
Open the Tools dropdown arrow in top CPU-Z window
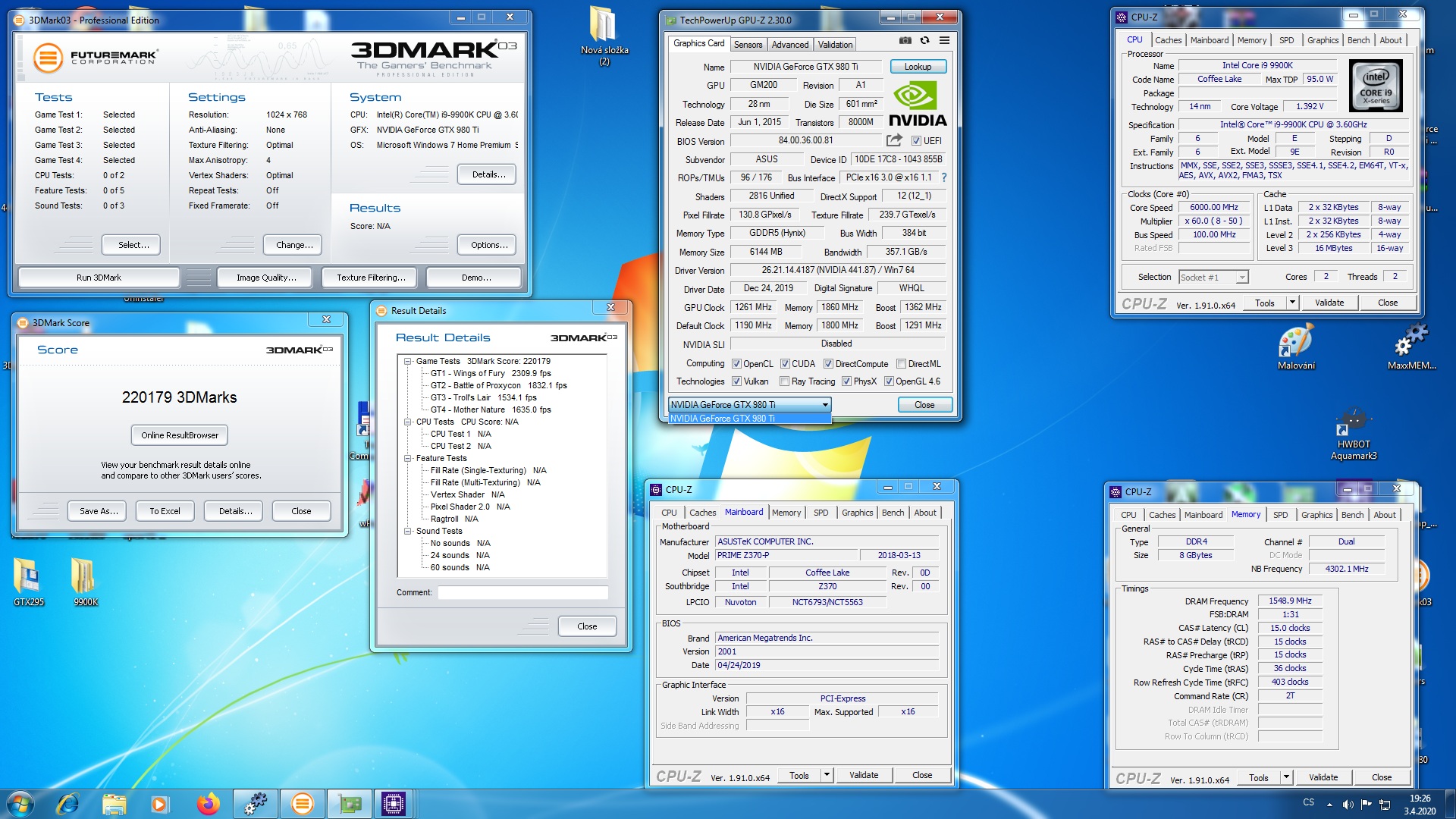point(1291,303)
